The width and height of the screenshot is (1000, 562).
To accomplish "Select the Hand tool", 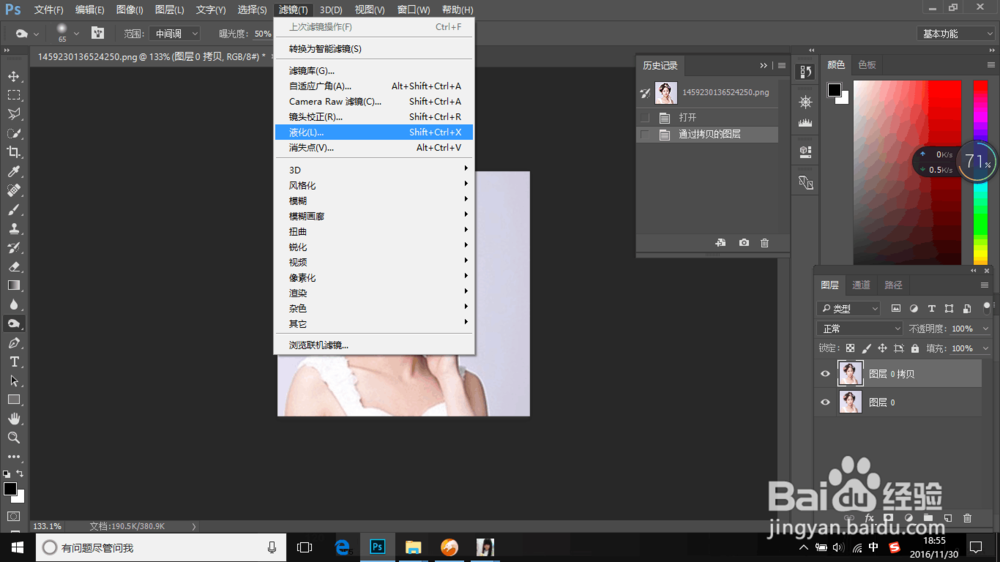I will click(x=13, y=419).
